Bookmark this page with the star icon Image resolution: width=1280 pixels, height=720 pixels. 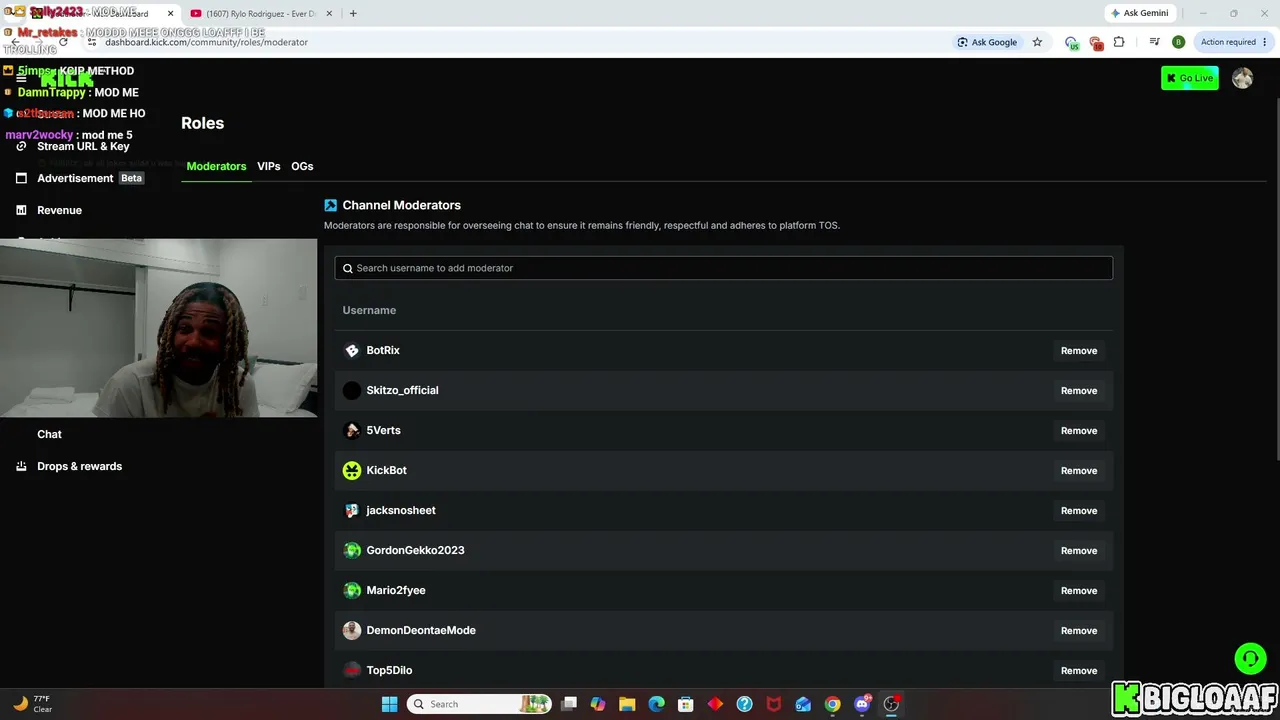tap(1037, 42)
